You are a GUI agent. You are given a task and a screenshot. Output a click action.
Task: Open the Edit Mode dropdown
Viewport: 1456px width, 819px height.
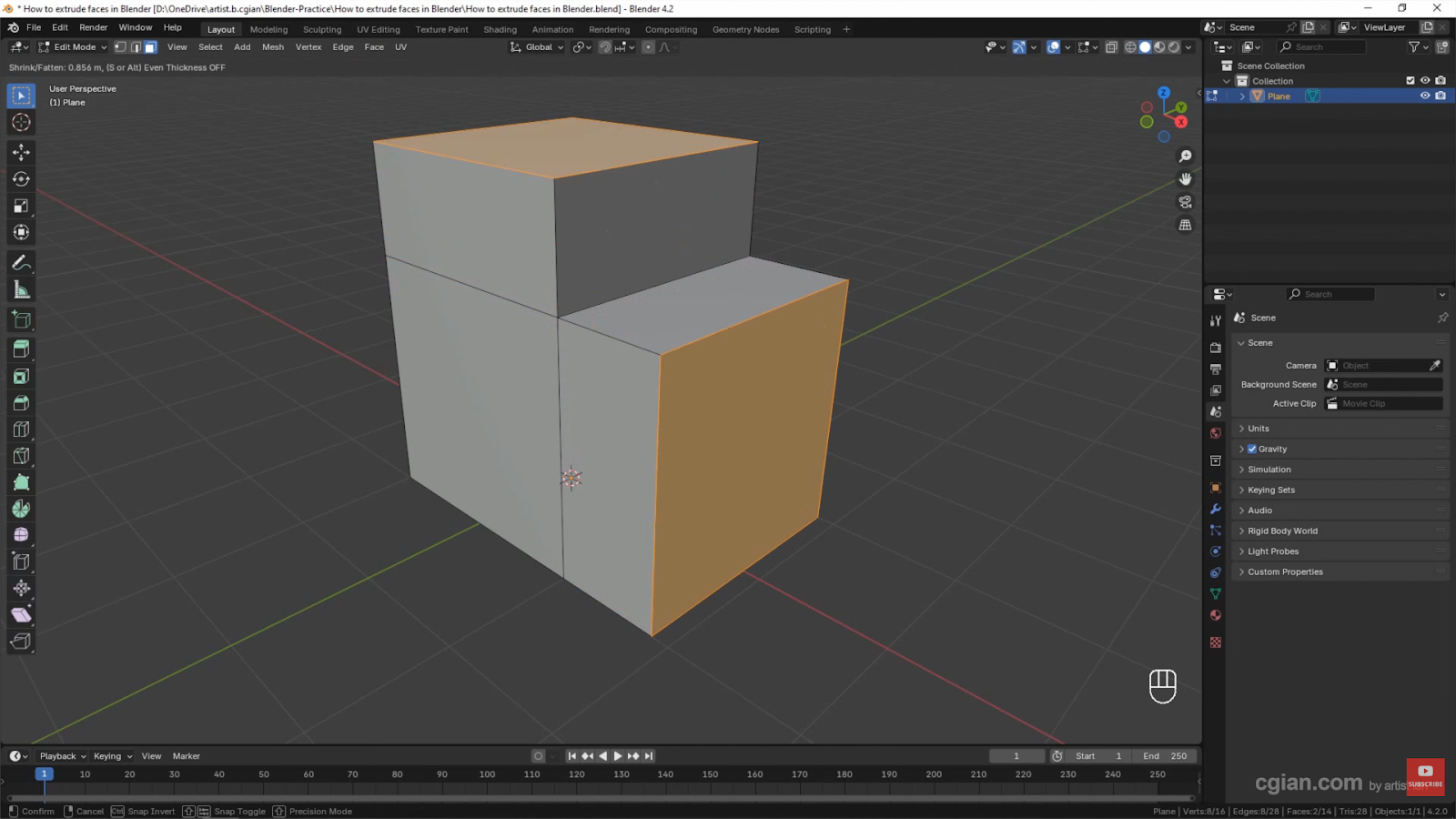(72, 47)
